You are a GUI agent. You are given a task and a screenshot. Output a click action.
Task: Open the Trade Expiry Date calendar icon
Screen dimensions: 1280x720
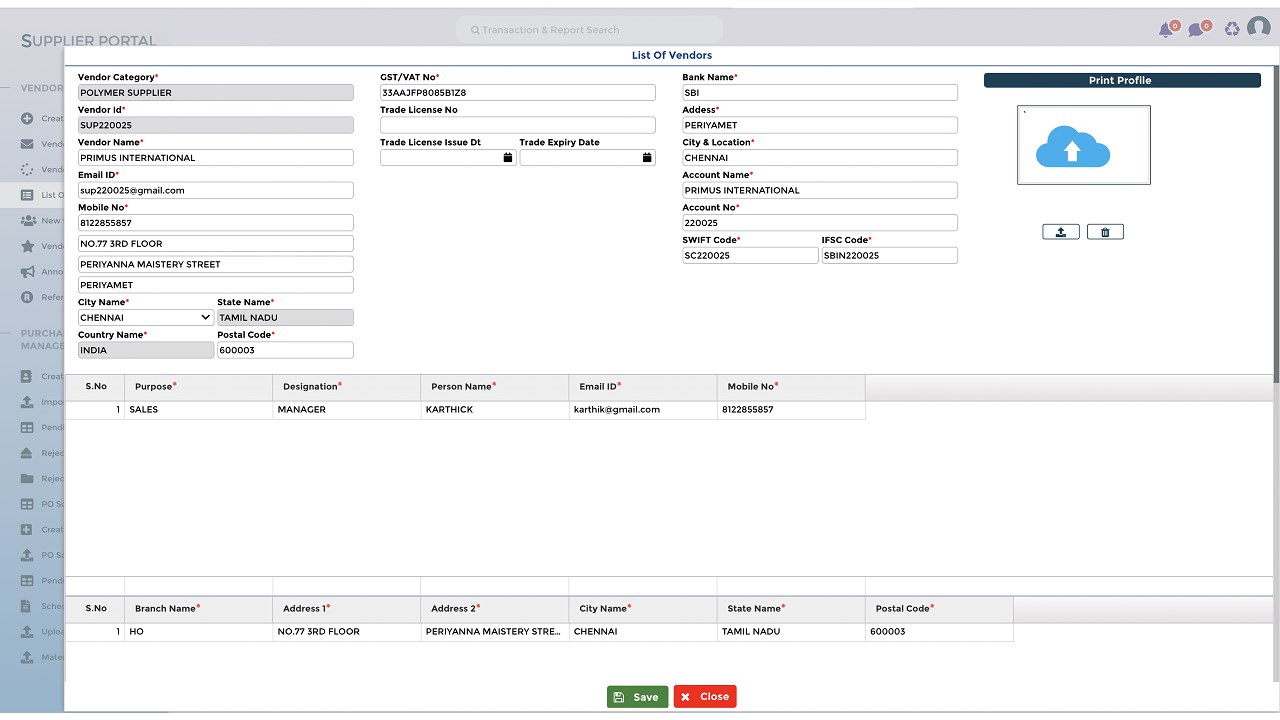[647, 158]
